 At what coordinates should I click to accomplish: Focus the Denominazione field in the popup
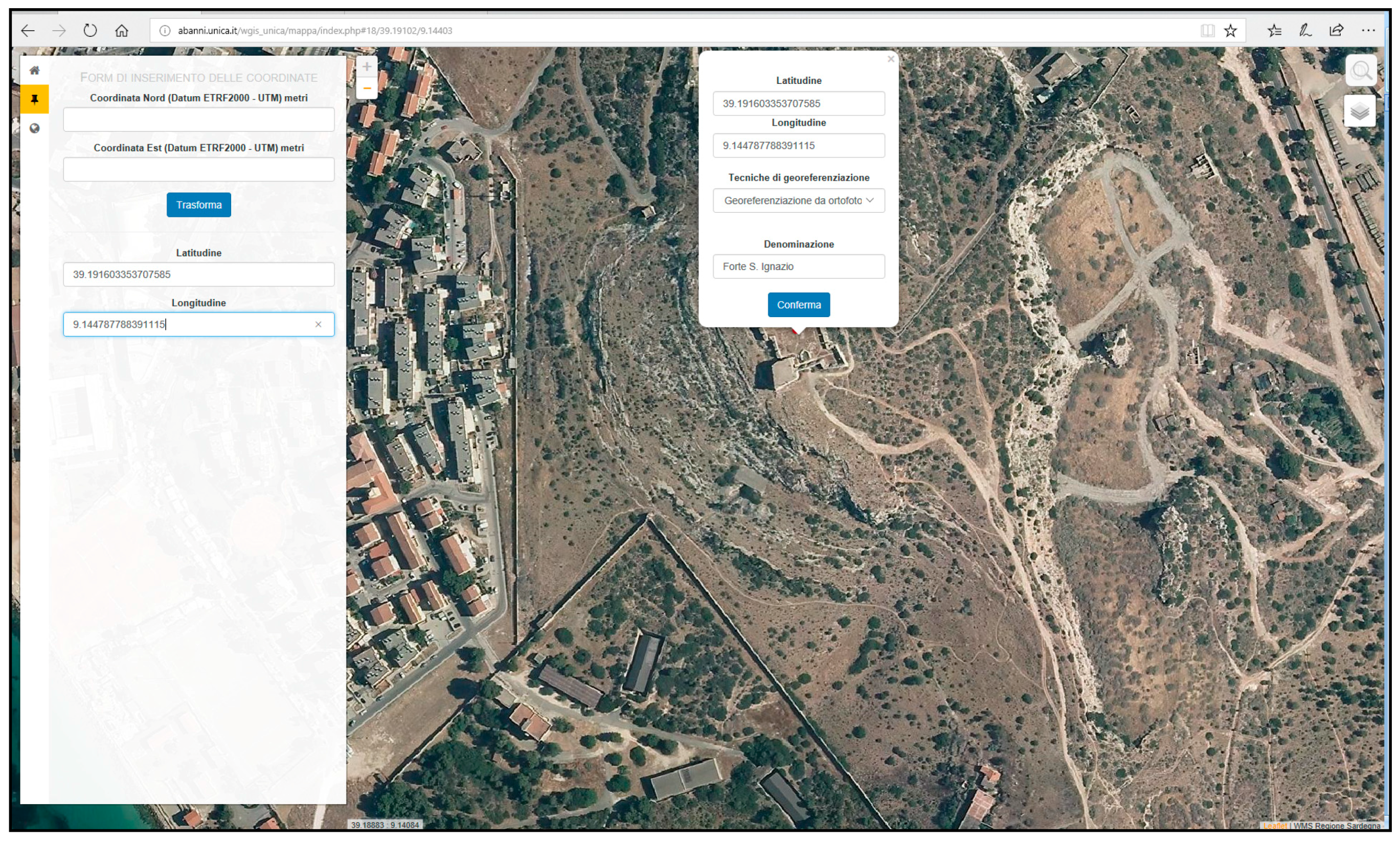click(x=798, y=267)
